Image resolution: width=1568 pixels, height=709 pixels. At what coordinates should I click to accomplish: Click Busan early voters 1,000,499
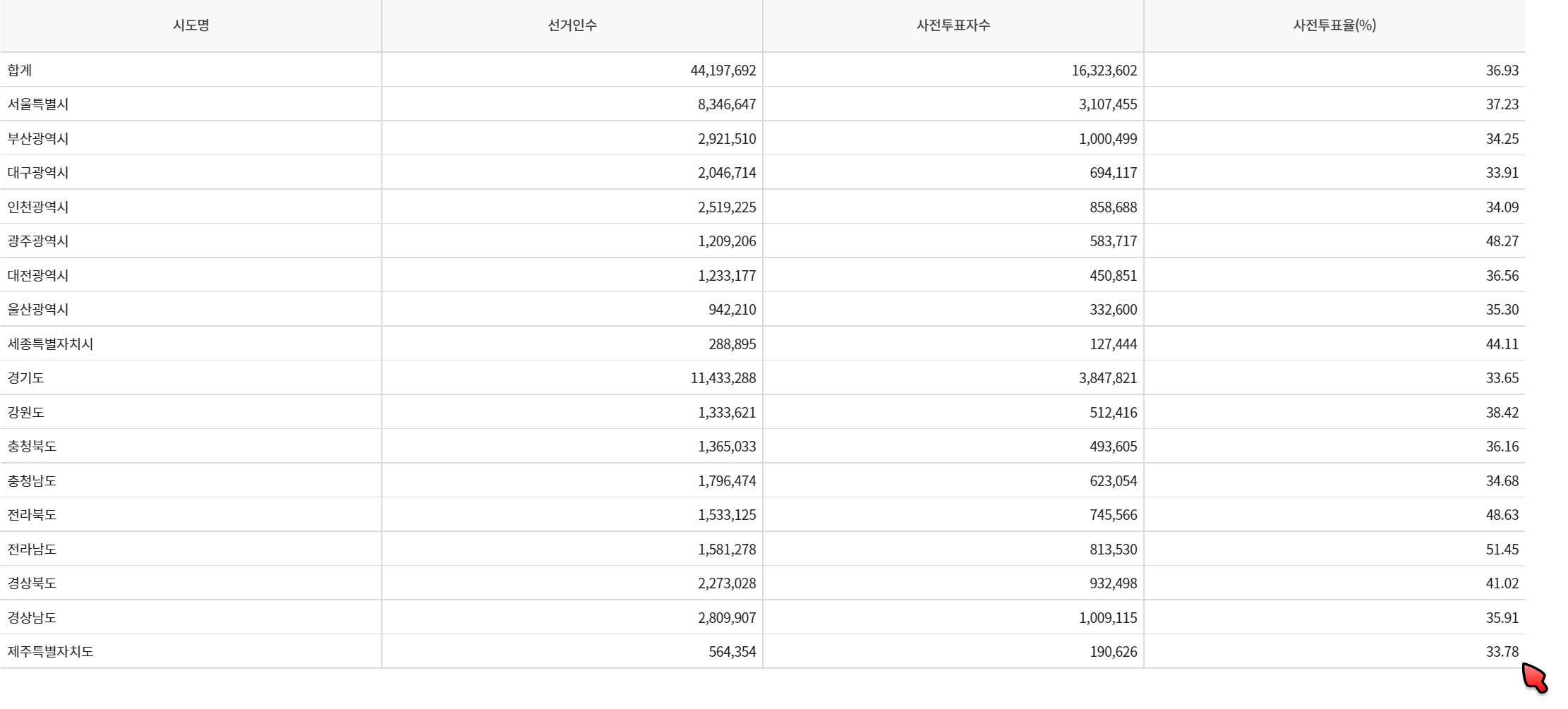1108,139
